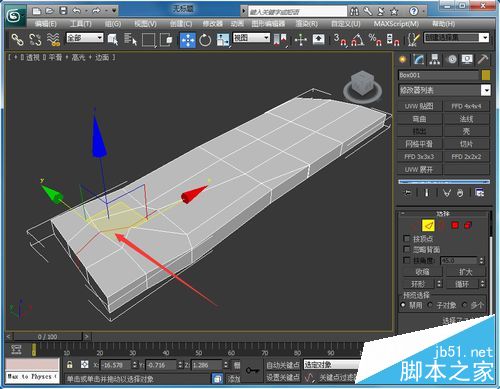
Task: Click the Bind to Space Warp icon
Action: pos(53,39)
